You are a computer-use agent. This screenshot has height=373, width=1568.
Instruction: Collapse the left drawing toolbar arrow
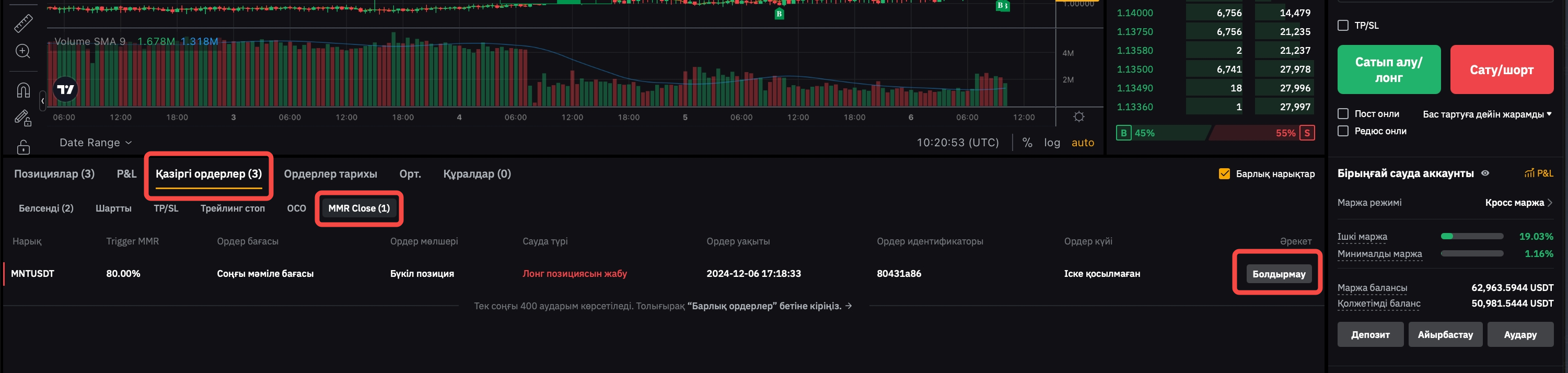coord(43,100)
